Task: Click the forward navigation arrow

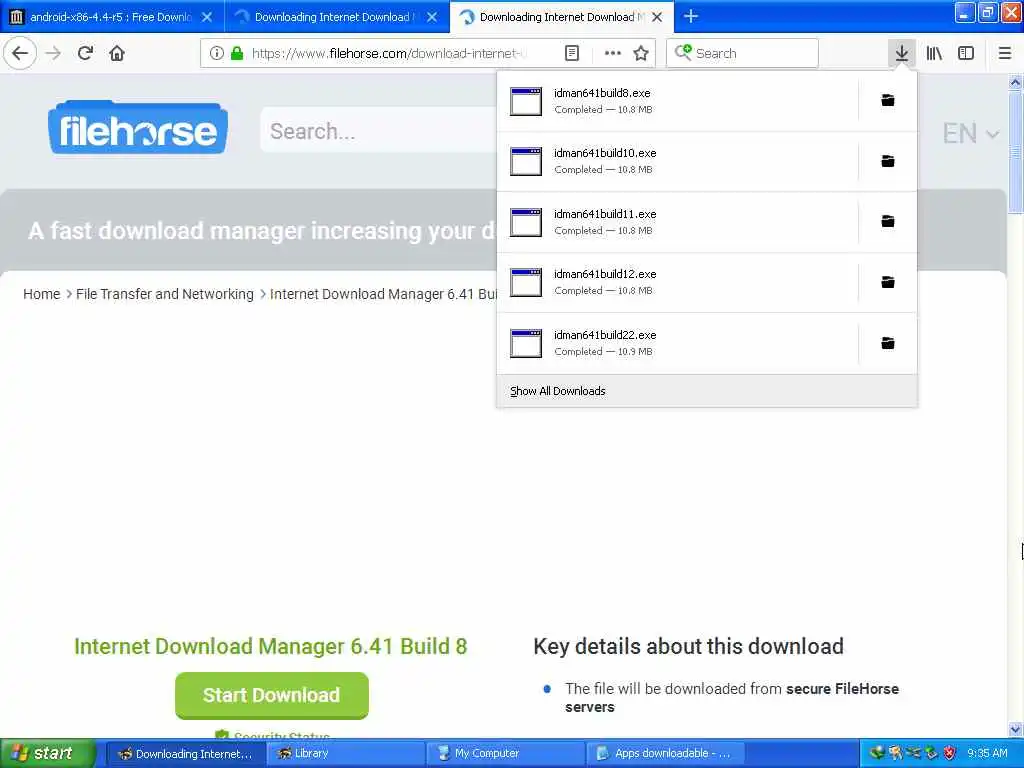Action: click(53, 53)
